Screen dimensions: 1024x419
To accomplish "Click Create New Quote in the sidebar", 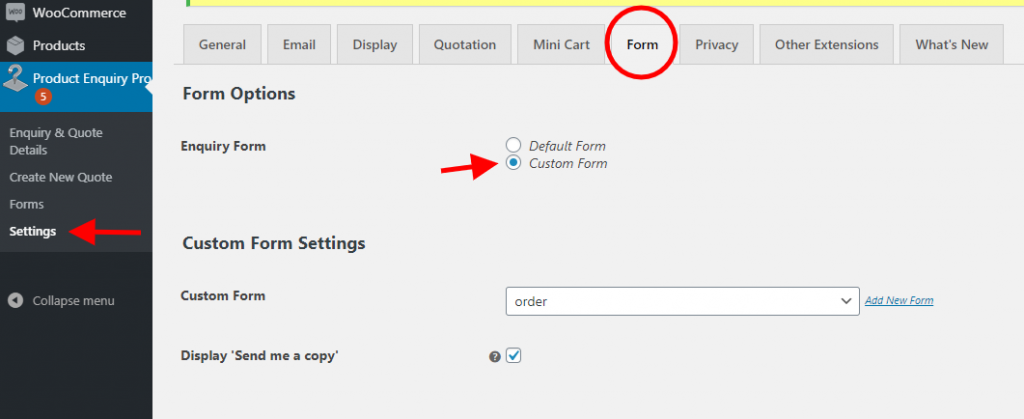I will (61, 178).
